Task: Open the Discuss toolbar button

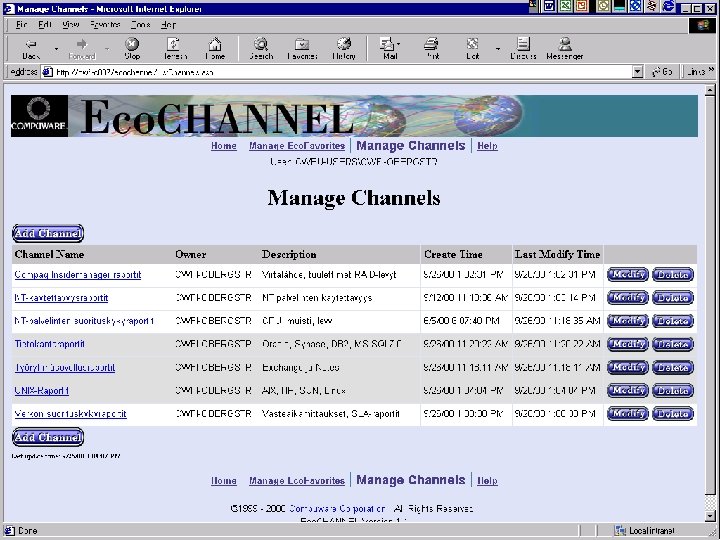Action: pos(523,49)
